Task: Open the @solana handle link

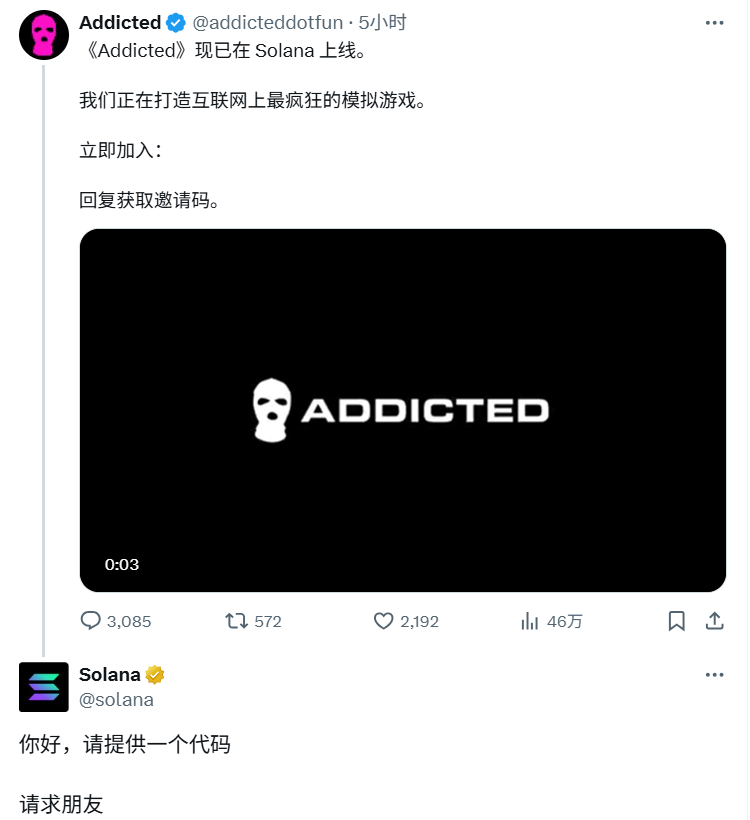Action: click(x=116, y=700)
